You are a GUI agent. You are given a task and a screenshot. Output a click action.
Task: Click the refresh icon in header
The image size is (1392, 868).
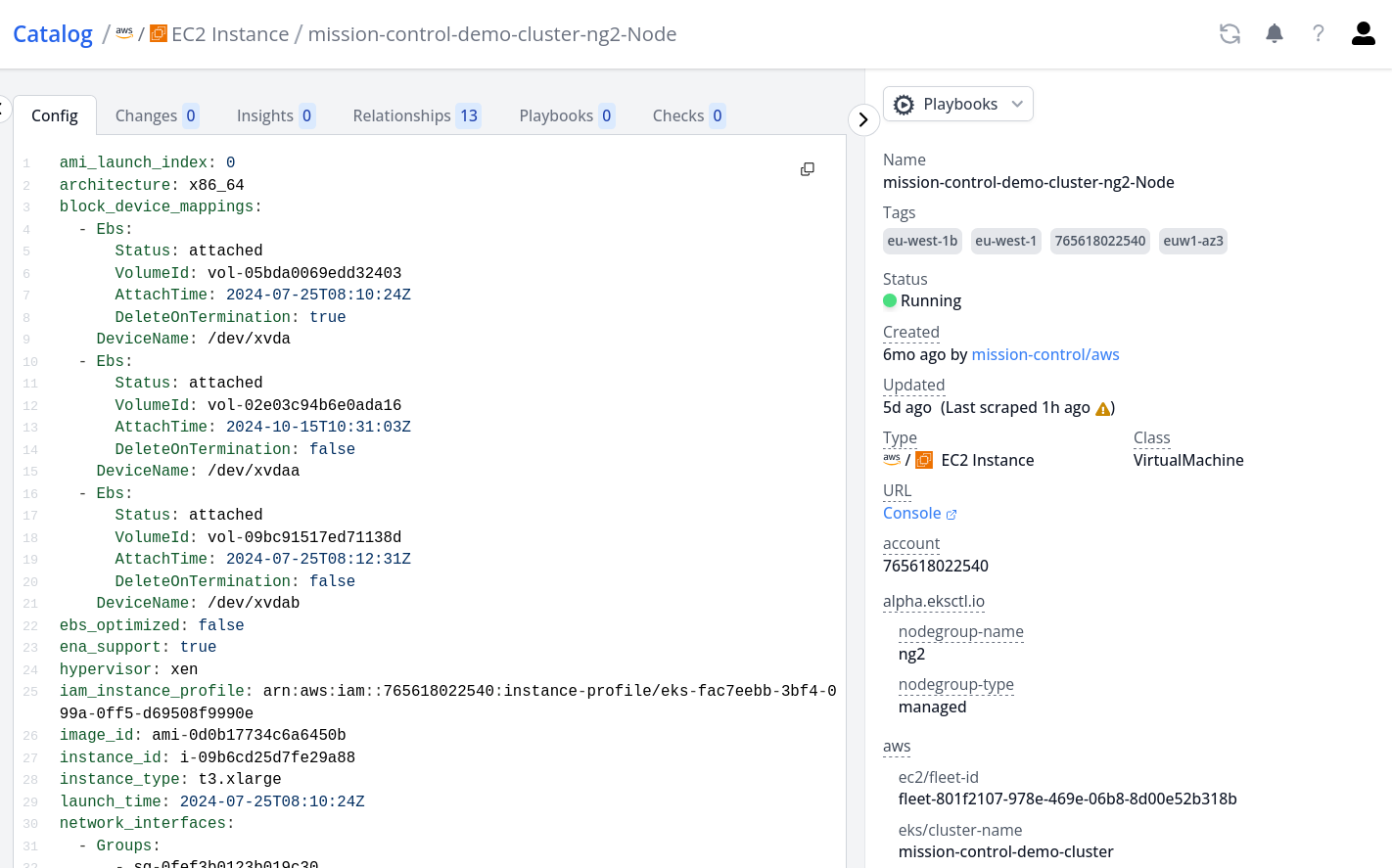pyautogui.click(x=1230, y=34)
